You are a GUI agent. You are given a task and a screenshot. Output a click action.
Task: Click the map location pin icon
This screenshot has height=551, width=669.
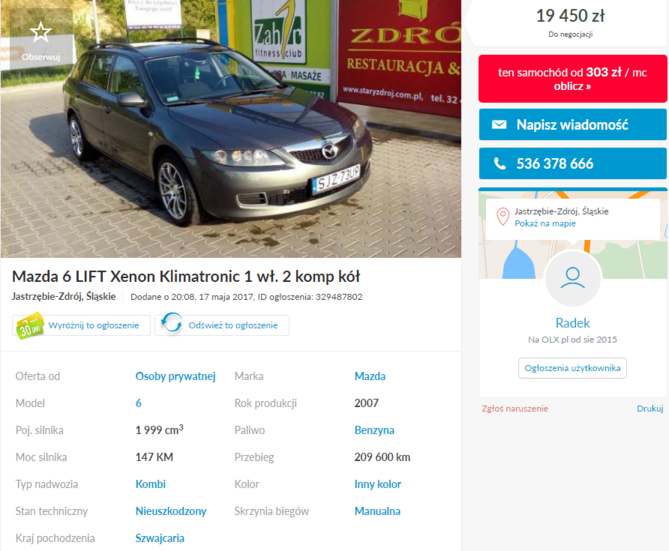coord(503,217)
